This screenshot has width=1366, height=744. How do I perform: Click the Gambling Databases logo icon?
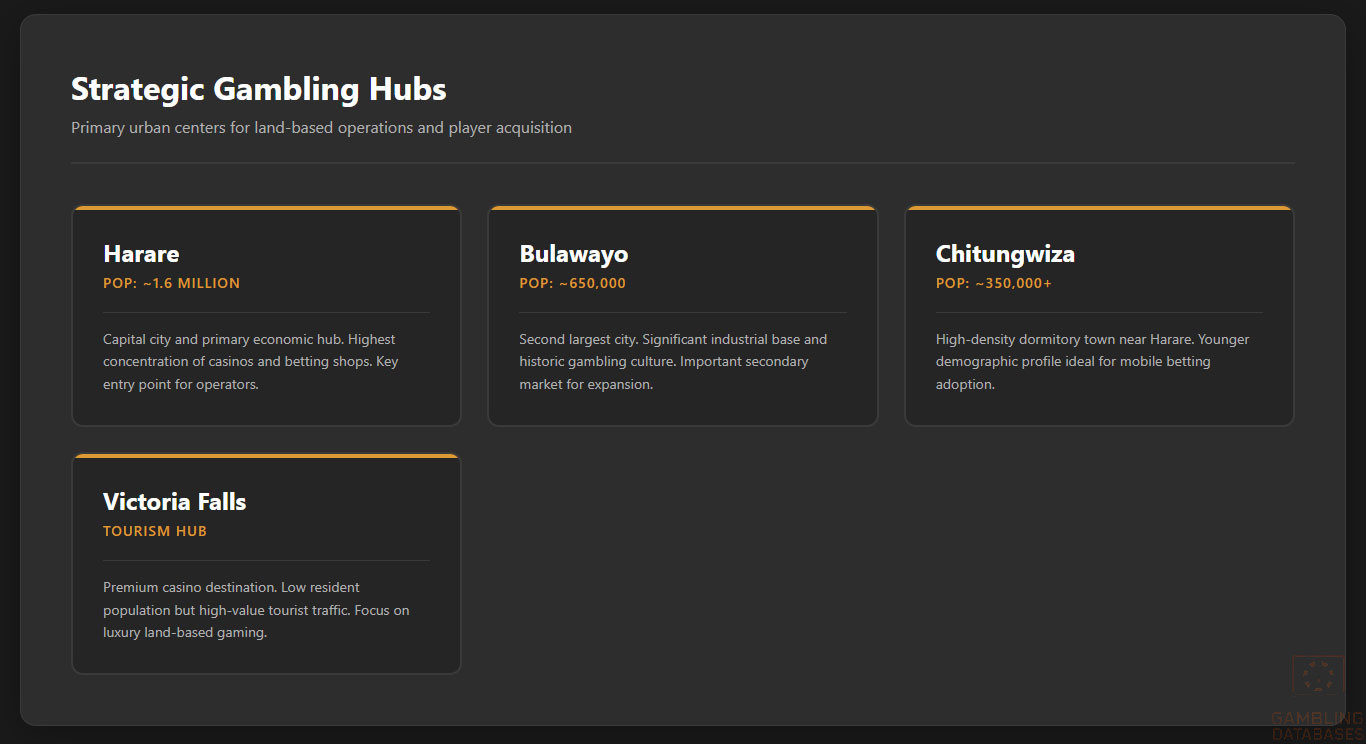pos(1318,676)
